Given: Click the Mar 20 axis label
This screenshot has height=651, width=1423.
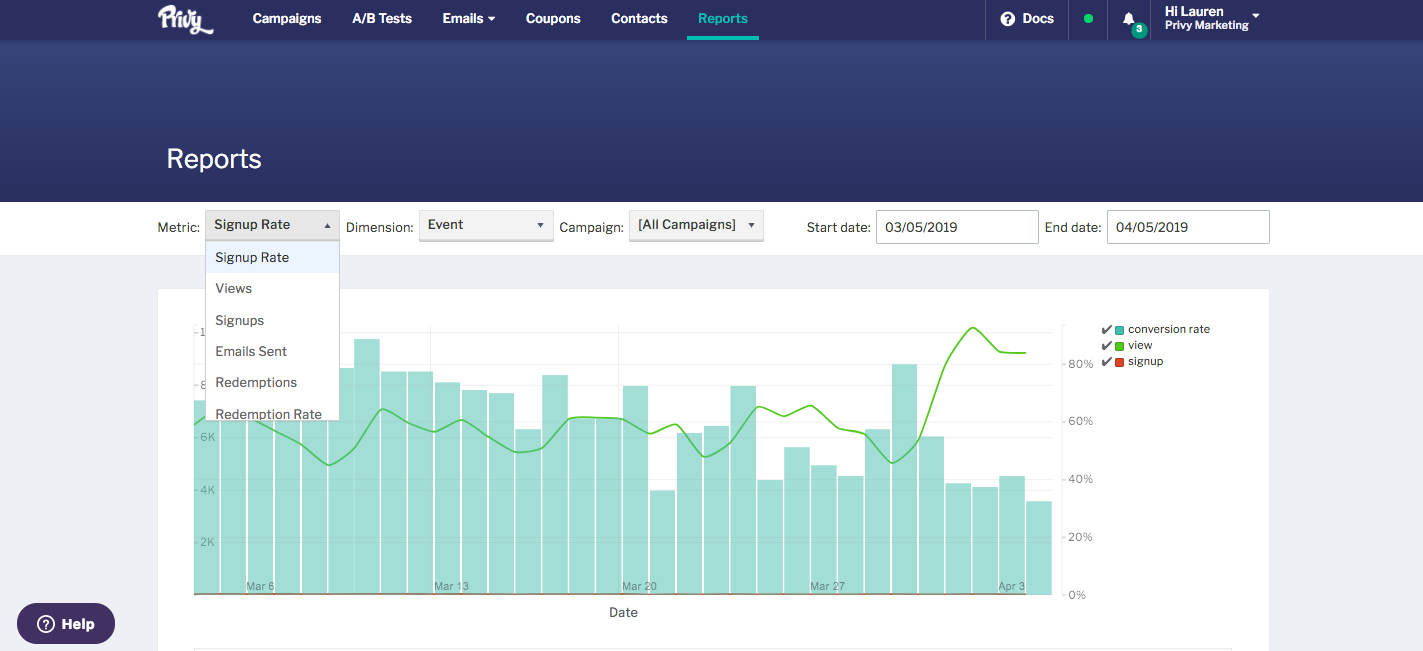Looking at the screenshot, I should click(x=639, y=587).
